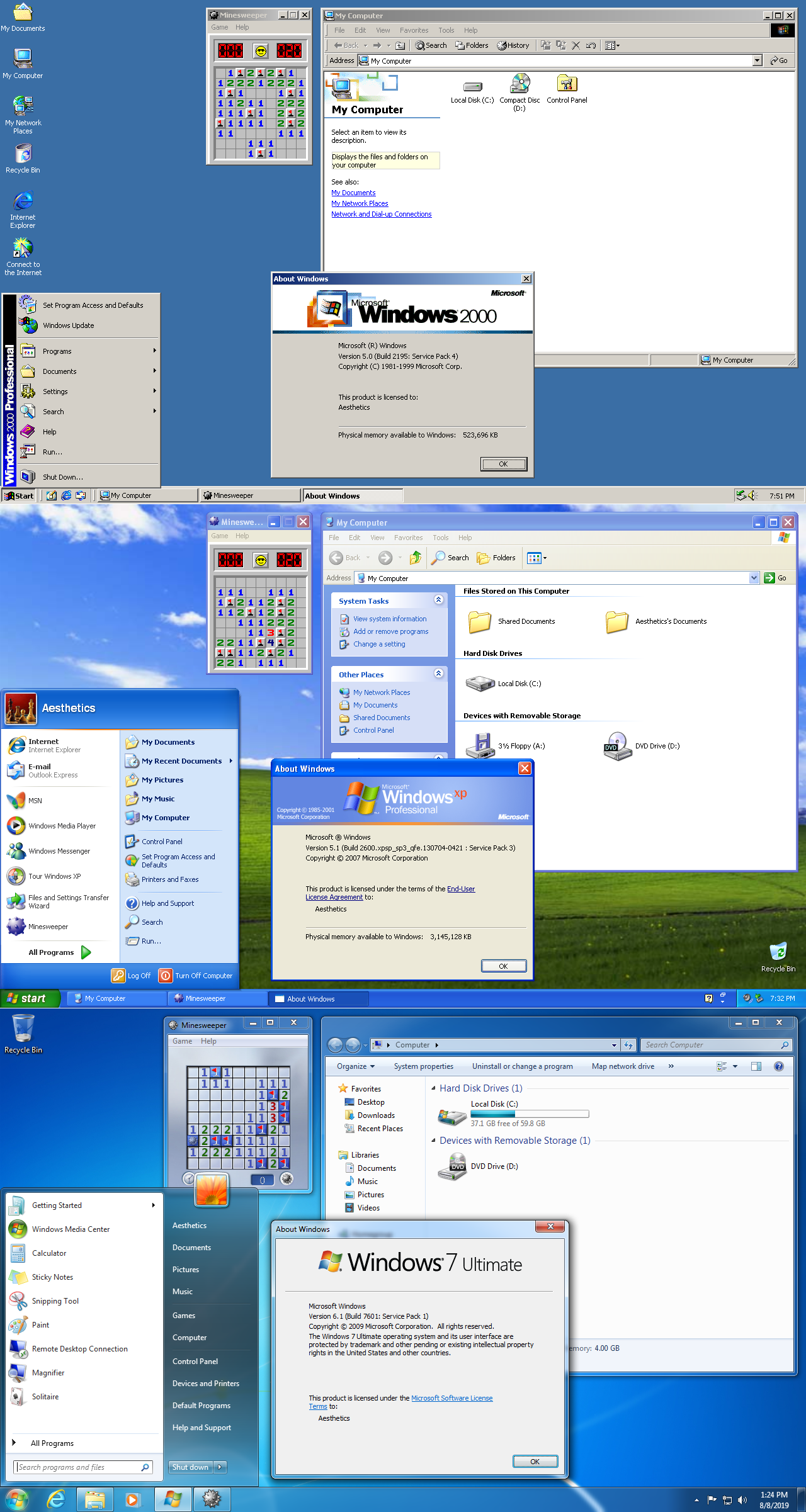Launch Sticky Notes from Windows 7 Start menu
The height and width of the screenshot is (1512, 806).
click(x=83, y=1277)
